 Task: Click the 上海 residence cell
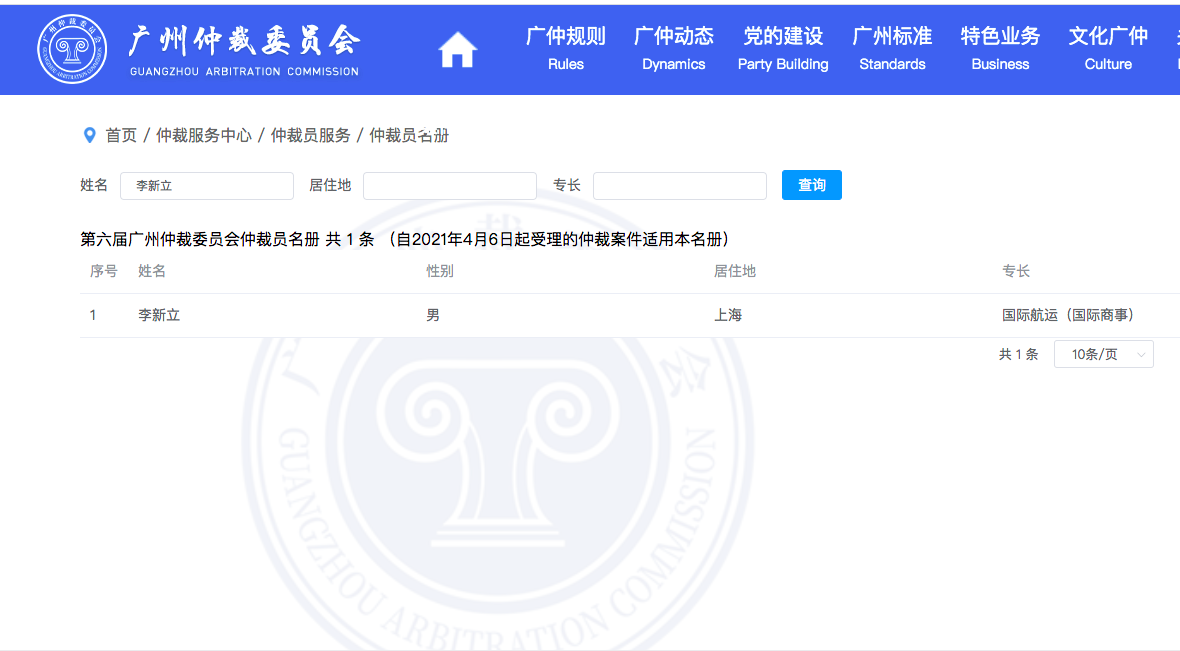[x=728, y=315]
